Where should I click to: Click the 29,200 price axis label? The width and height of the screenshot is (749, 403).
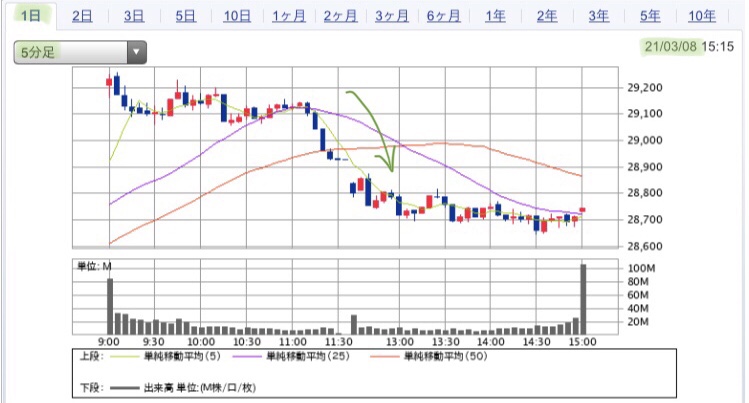click(x=644, y=87)
